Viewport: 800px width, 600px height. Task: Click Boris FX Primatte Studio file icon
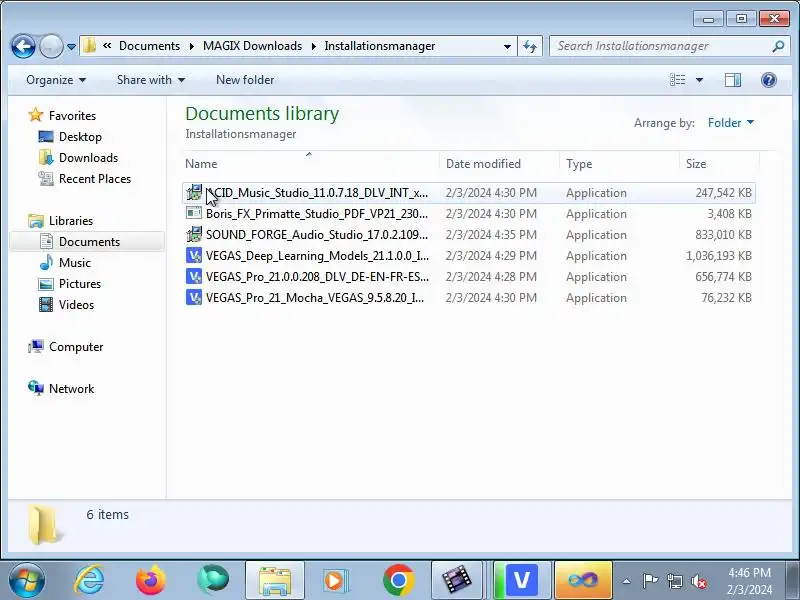[194, 213]
